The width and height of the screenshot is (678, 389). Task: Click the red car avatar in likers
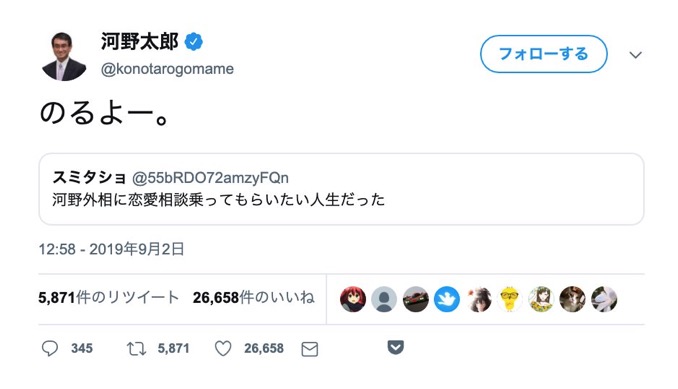pos(416,299)
